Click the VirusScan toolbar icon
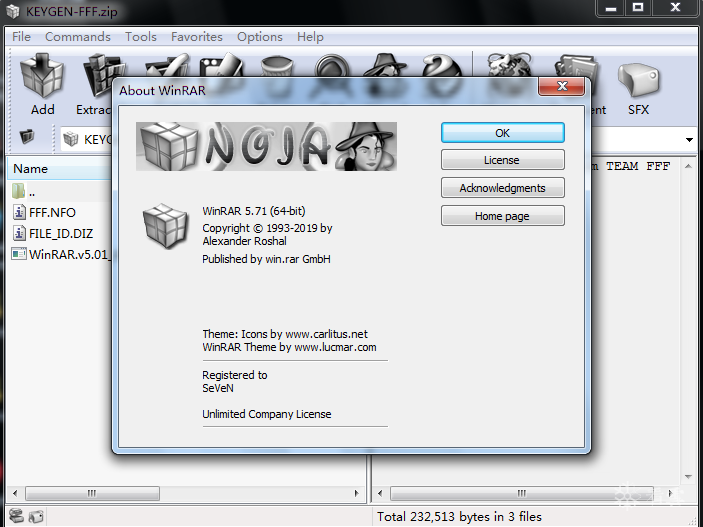The height and width of the screenshot is (527, 703). tap(509, 65)
